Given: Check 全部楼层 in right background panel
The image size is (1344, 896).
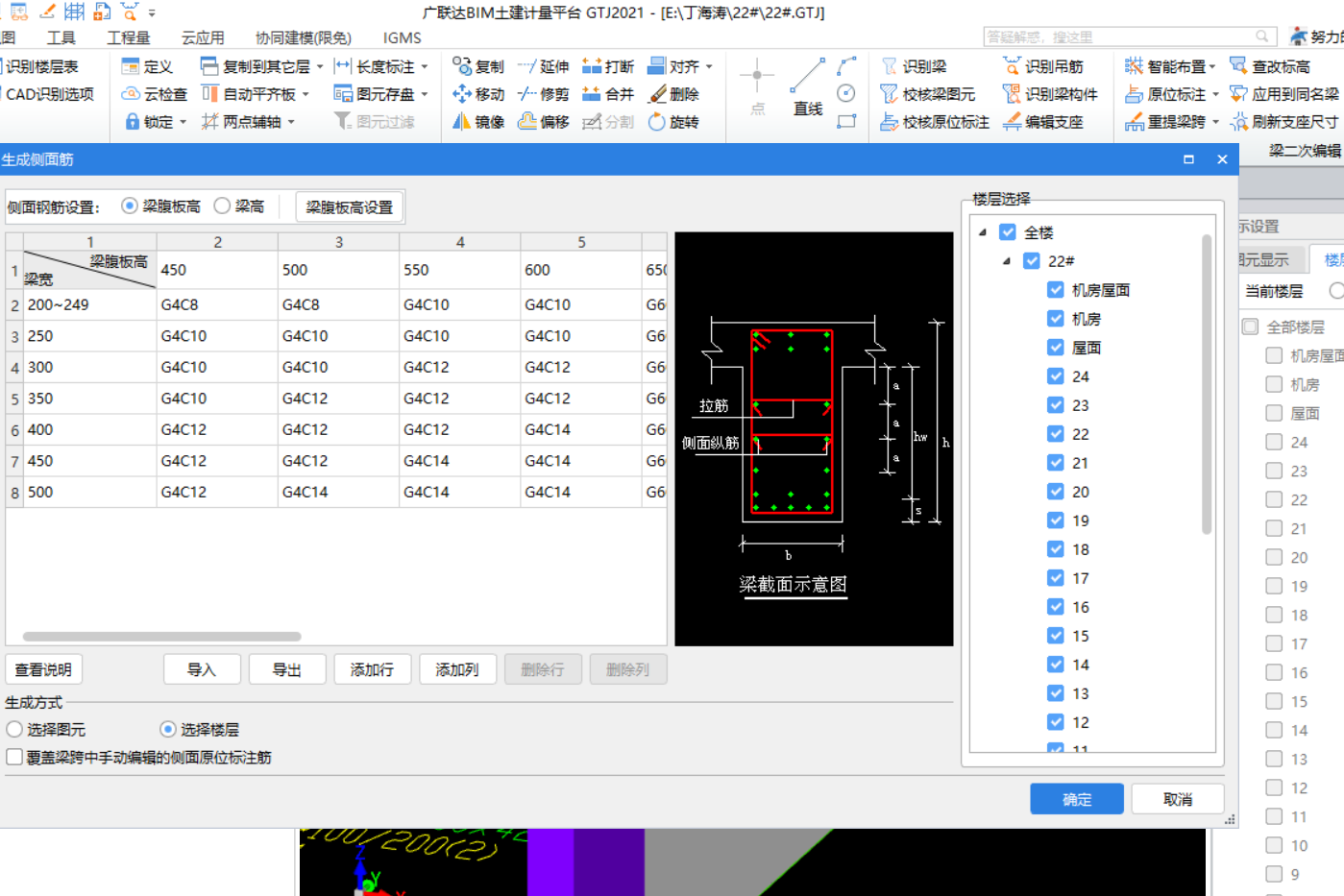Looking at the screenshot, I should point(1250,327).
